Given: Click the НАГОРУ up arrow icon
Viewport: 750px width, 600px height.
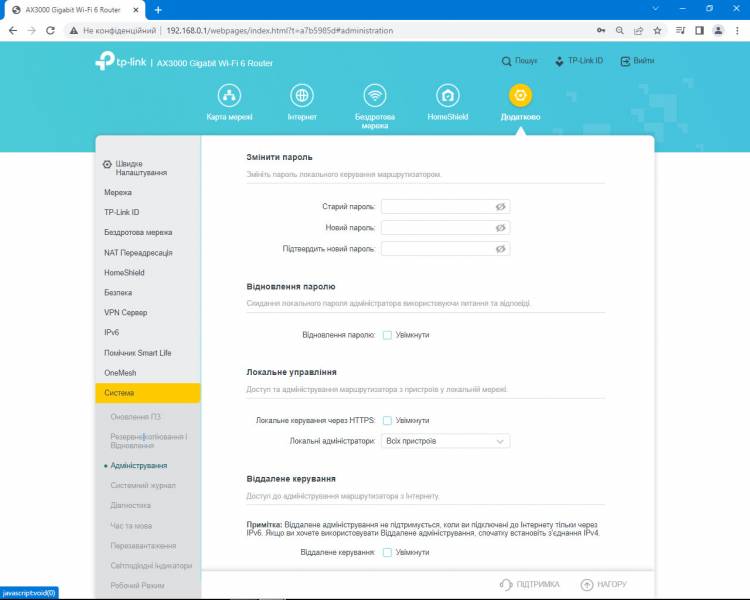Looking at the screenshot, I should (587, 584).
